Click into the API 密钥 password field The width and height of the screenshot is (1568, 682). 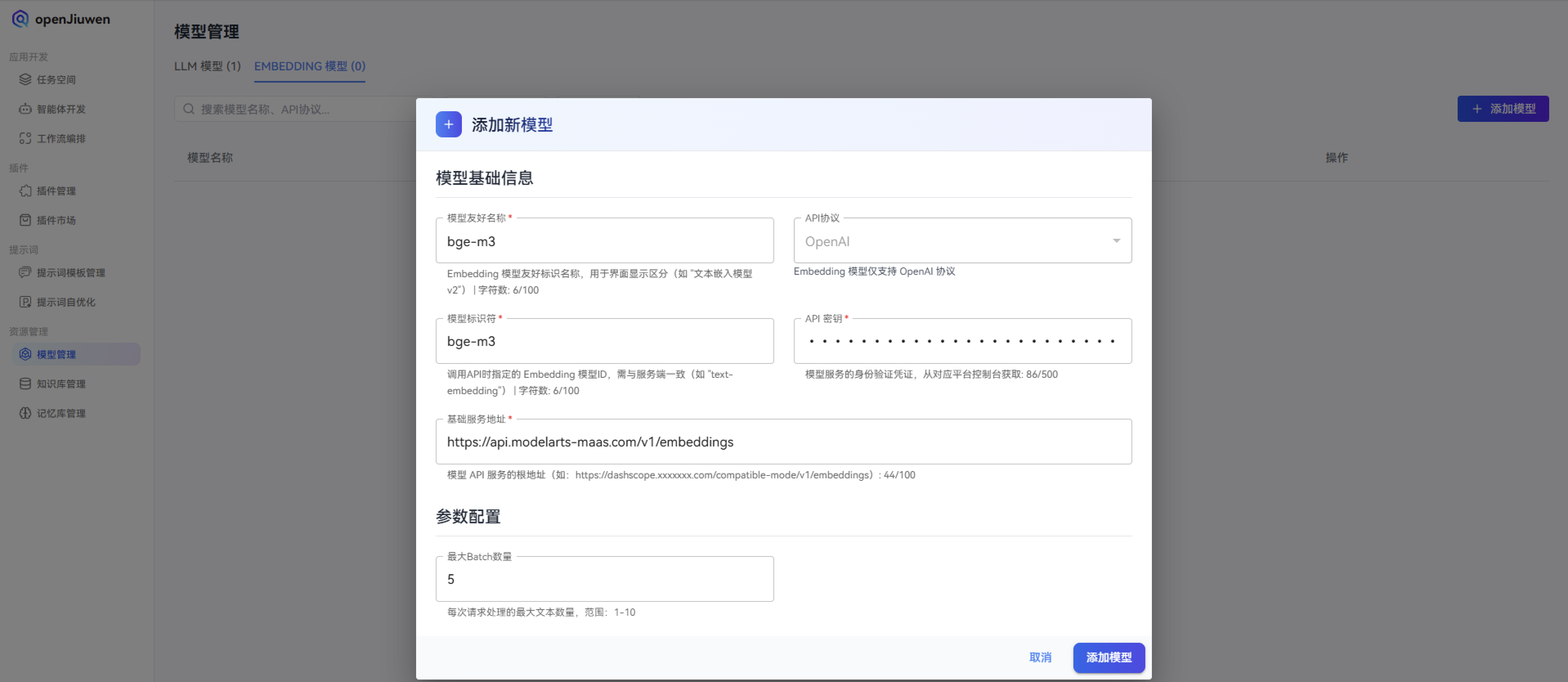click(x=962, y=341)
